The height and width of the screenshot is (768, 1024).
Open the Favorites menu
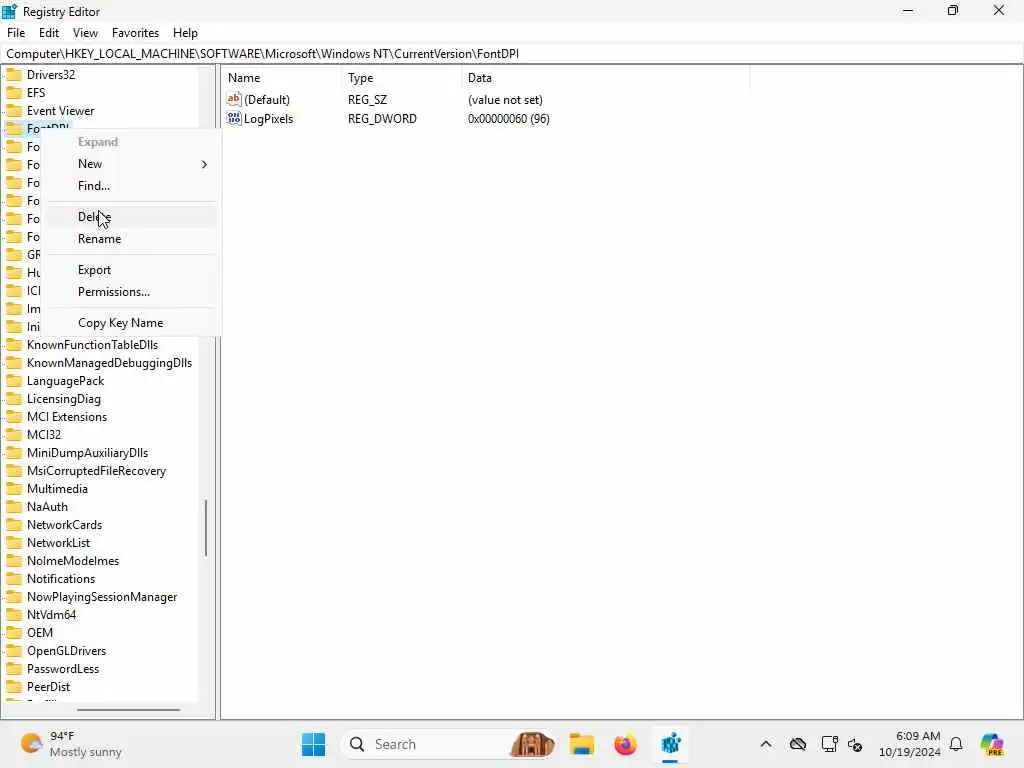click(135, 33)
